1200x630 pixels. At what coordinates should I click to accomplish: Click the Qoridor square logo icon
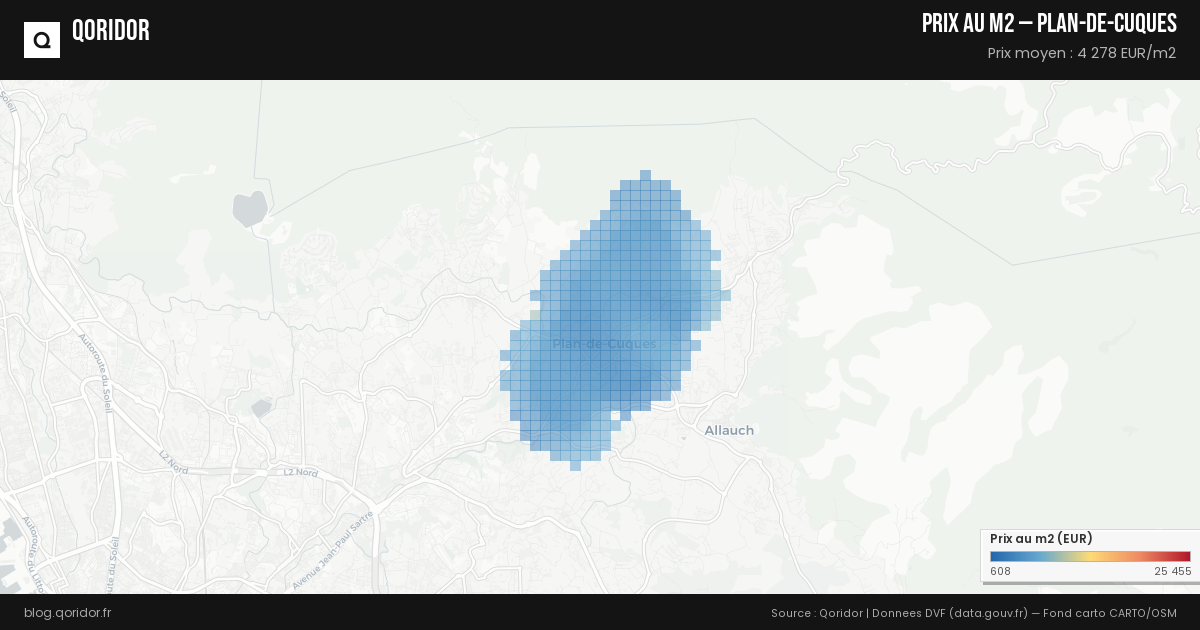[x=42, y=40]
